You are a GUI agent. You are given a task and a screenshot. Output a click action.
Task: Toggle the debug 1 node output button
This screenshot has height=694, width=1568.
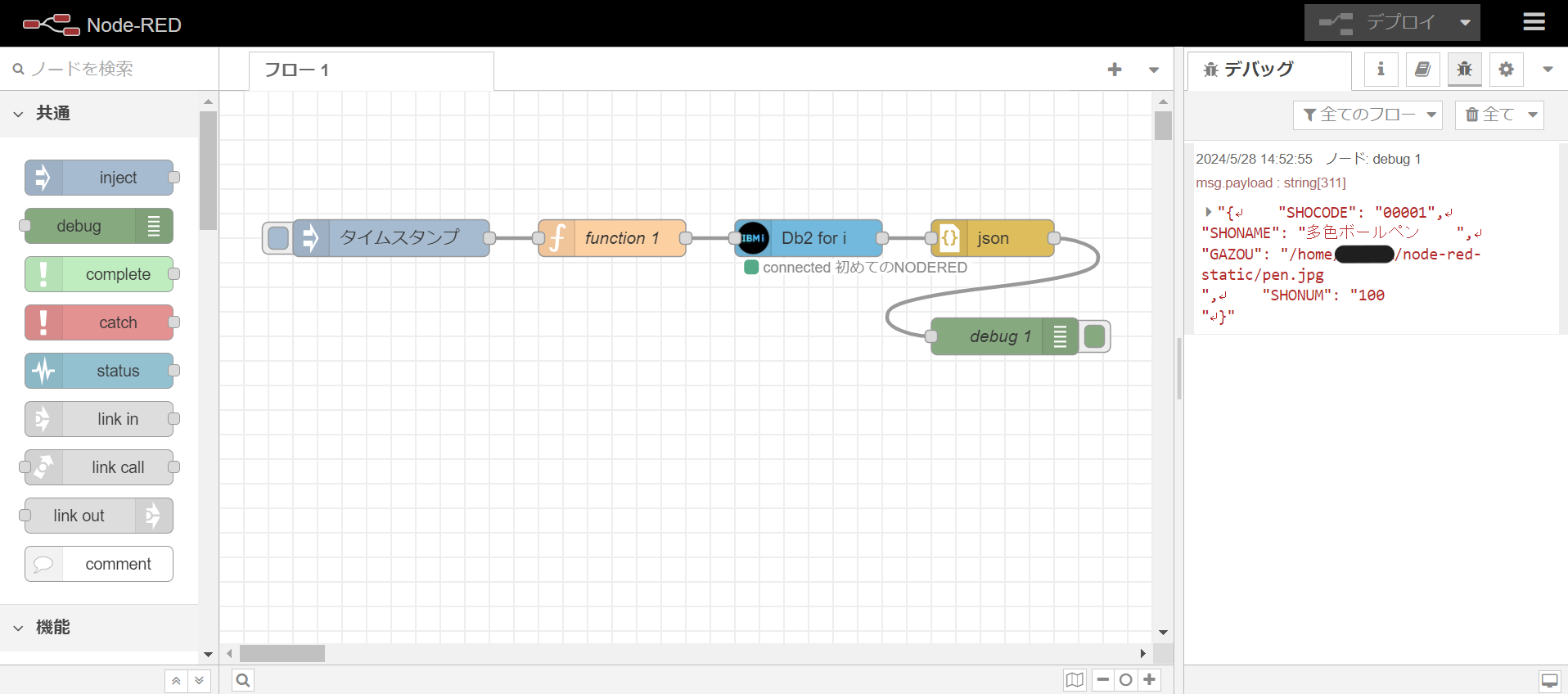1094,336
